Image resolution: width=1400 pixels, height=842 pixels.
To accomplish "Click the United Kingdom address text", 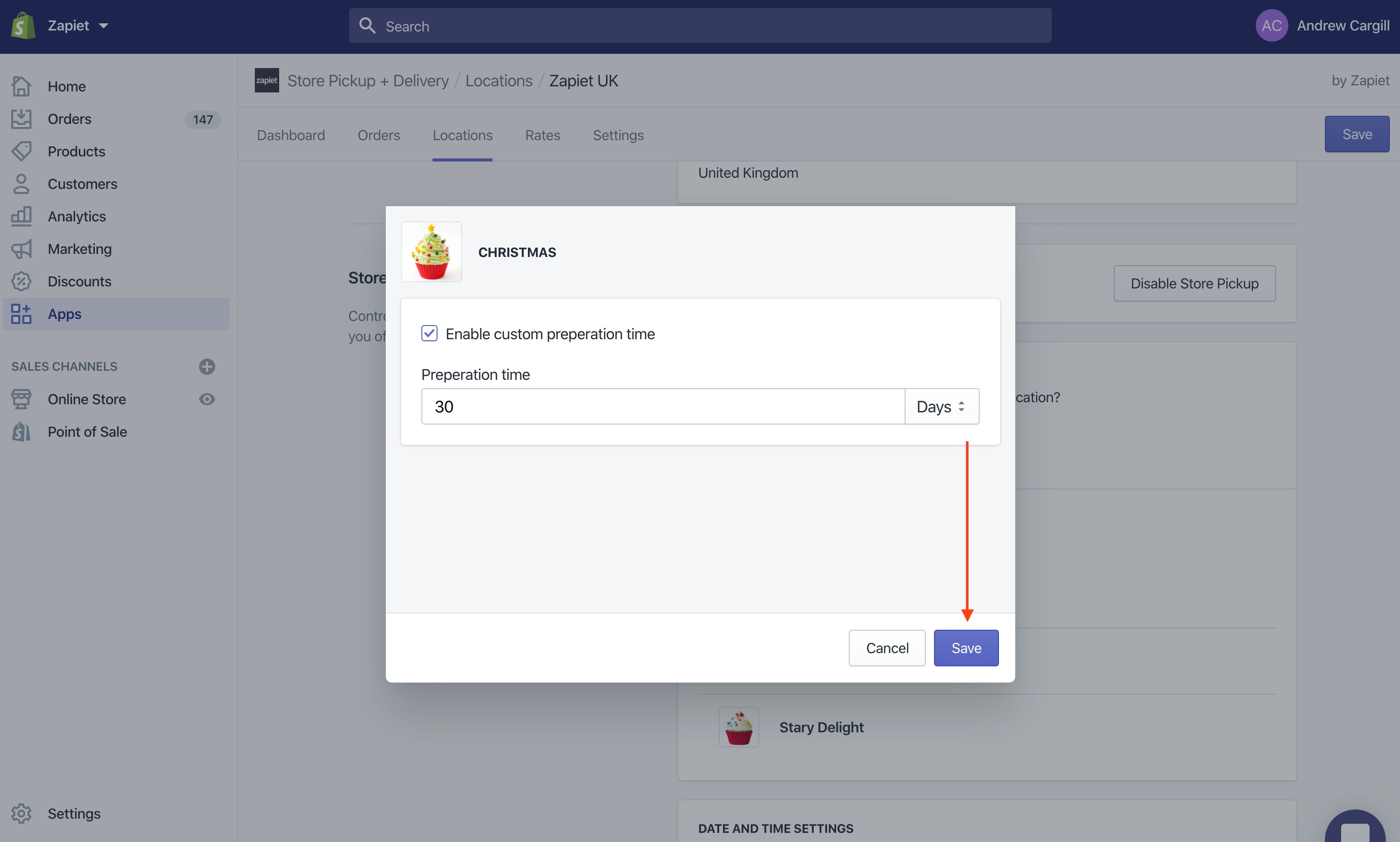I will click(748, 173).
